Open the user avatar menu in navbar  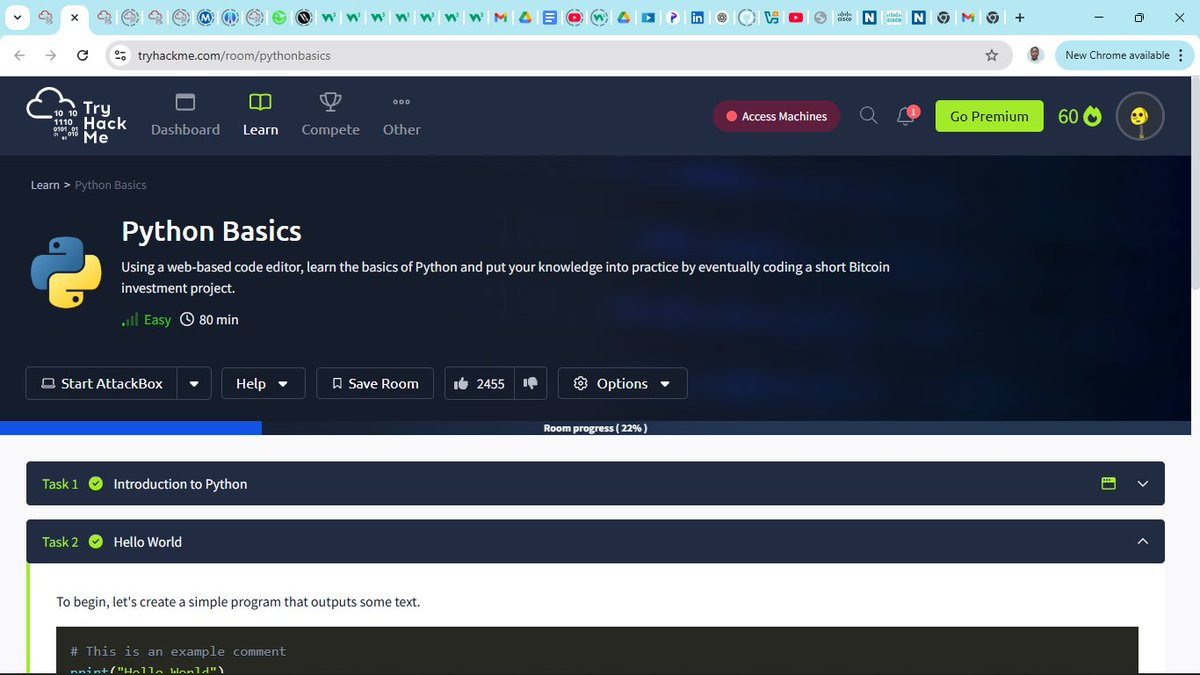tap(1140, 116)
